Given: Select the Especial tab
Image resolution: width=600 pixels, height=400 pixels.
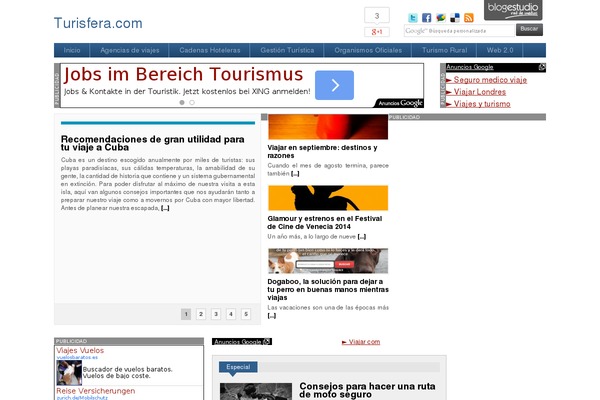Looking at the screenshot, I should 238,367.
